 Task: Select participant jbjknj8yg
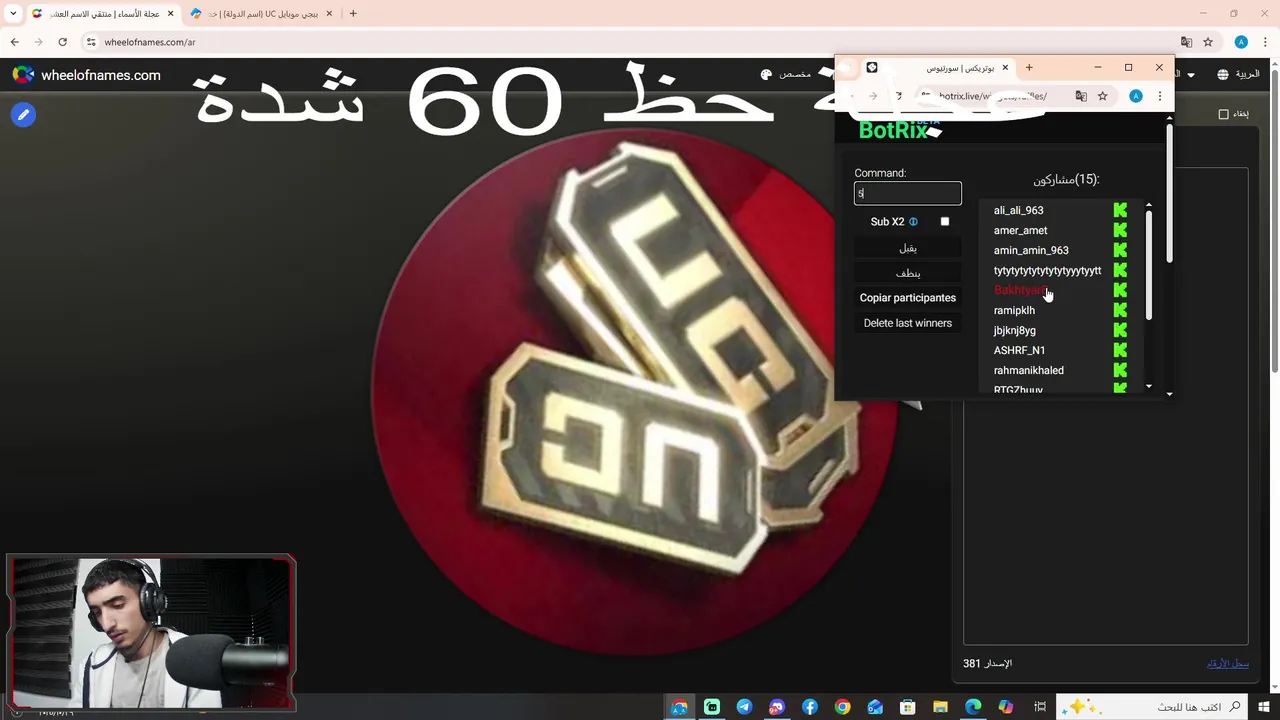(x=1015, y=330)
